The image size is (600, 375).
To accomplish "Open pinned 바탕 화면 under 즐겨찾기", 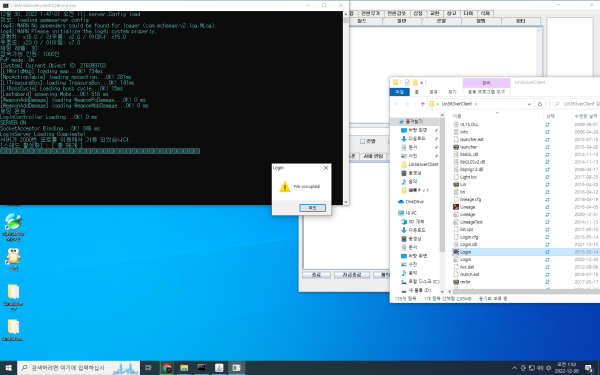I will (x=417, y=130).
